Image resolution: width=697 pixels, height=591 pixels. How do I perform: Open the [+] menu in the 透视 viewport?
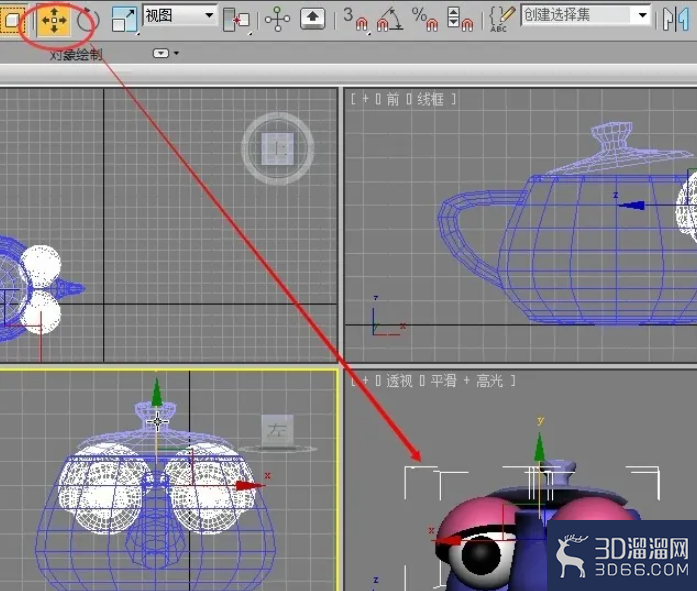[x=365, y=380]
